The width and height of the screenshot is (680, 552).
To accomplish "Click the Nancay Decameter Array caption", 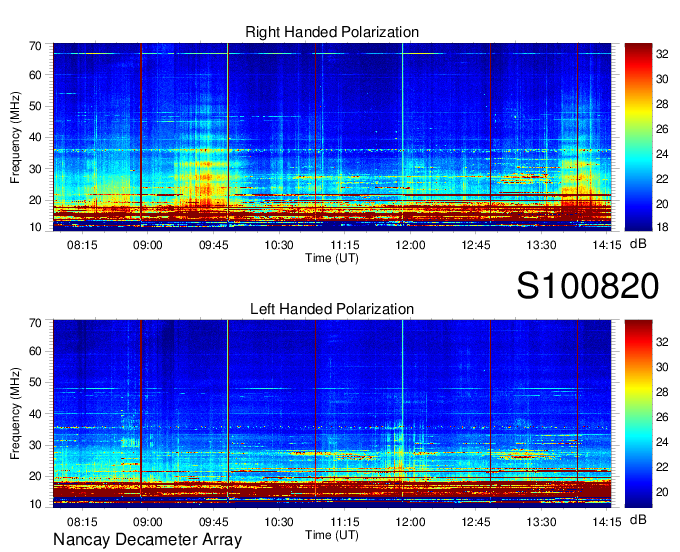I will point(147,539).
